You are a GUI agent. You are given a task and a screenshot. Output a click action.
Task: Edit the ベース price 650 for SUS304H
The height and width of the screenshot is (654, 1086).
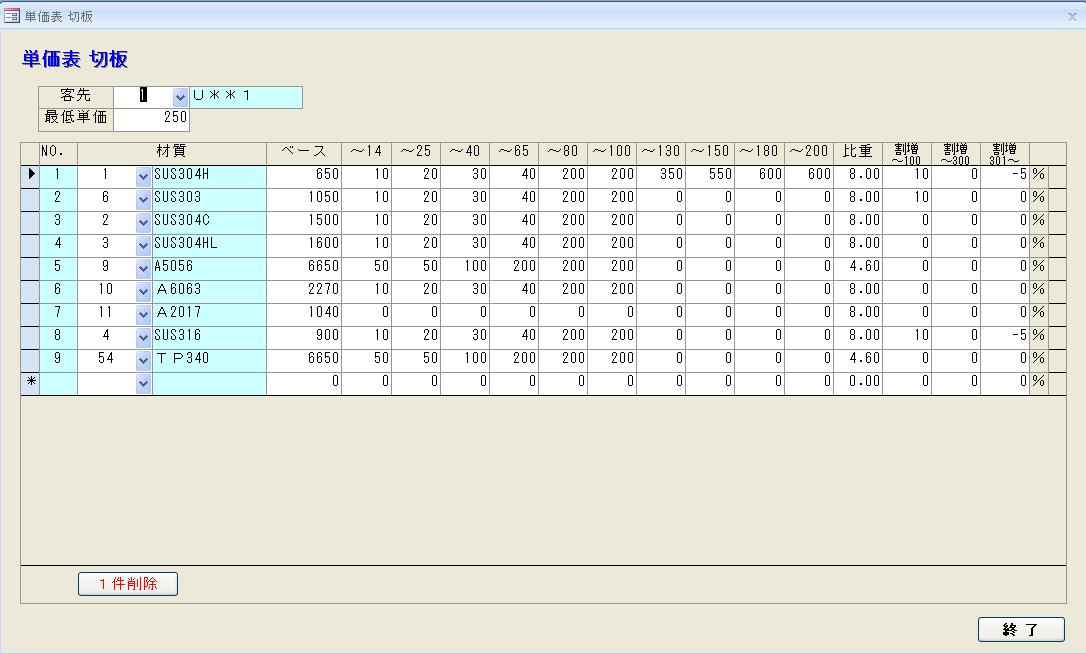pyautogui.click(x=304, y=174)
